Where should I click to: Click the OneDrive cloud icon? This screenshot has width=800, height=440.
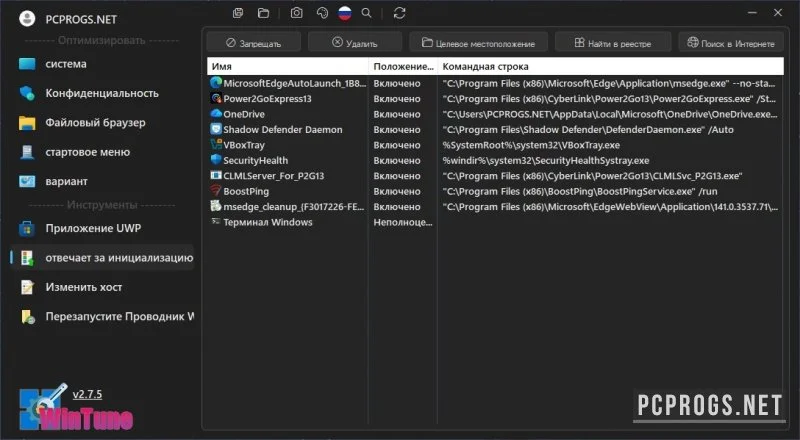click(x=216, y=113)
